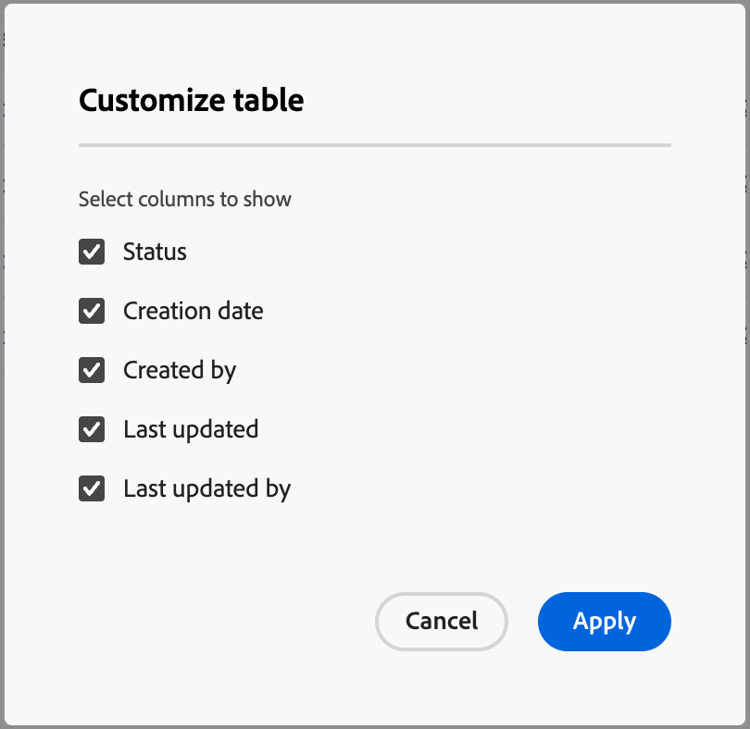Screen dimensions: 750x729
Task: Click the divider line under the heading
Action: click(x=374, y=145)
